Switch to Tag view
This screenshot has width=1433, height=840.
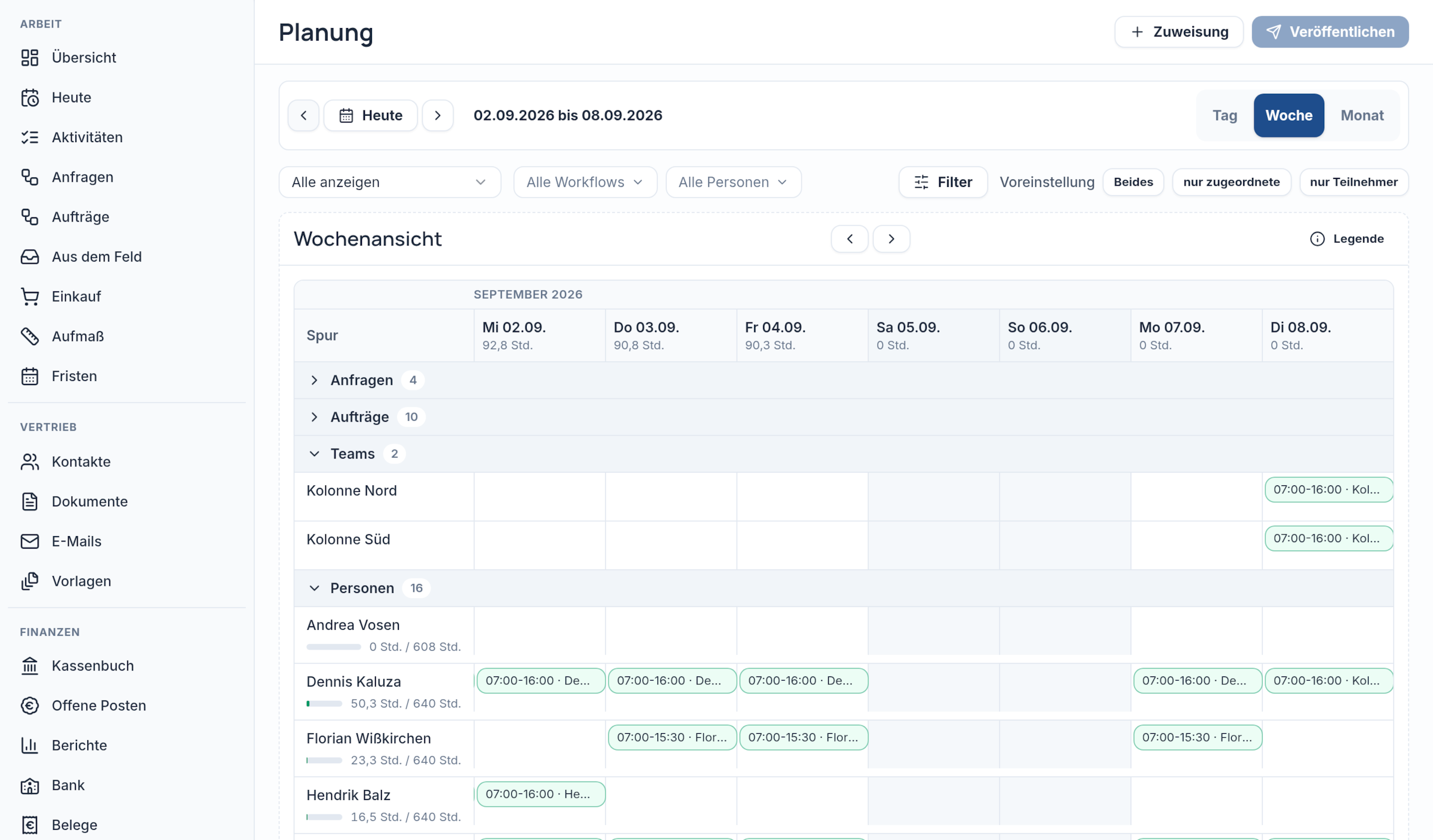click(1225, 115)
